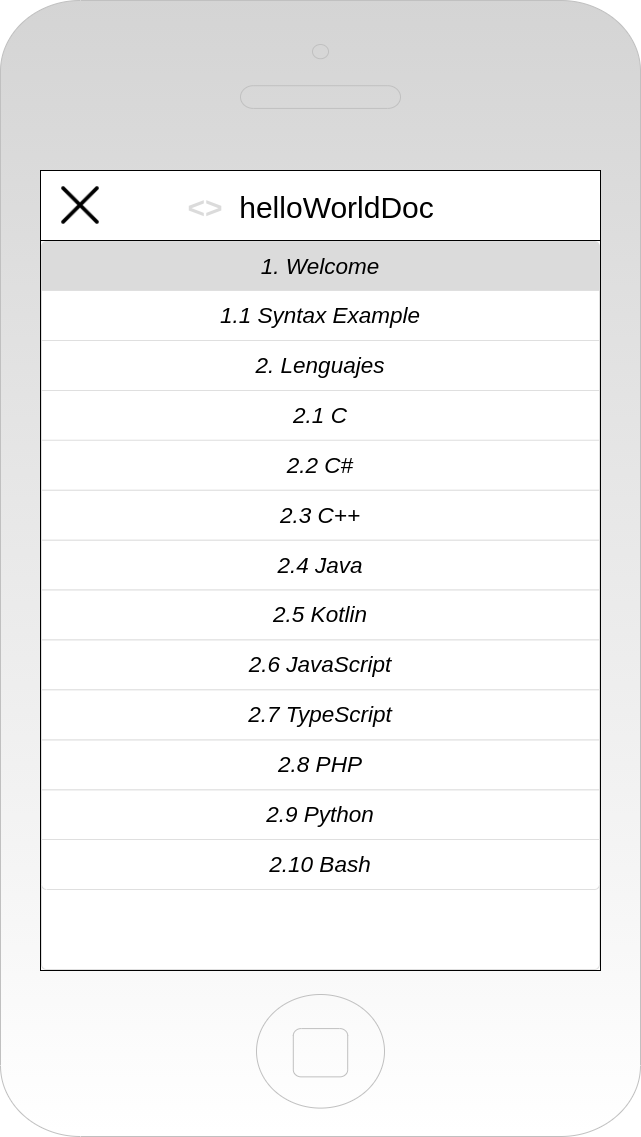Image resolution: width=641 pixels, height=1137 pixels.
Task: Go to 2.6 JavaScript section
Action: (x=320, y=666)
